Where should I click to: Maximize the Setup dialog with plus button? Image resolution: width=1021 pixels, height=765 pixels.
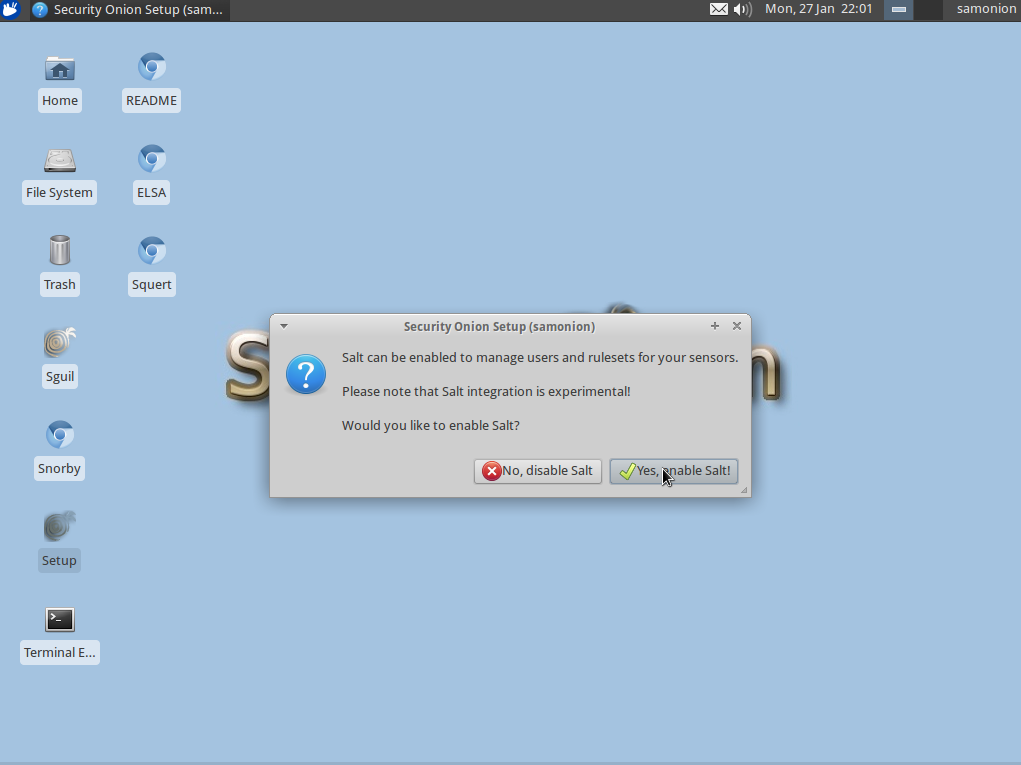(714, 326)
